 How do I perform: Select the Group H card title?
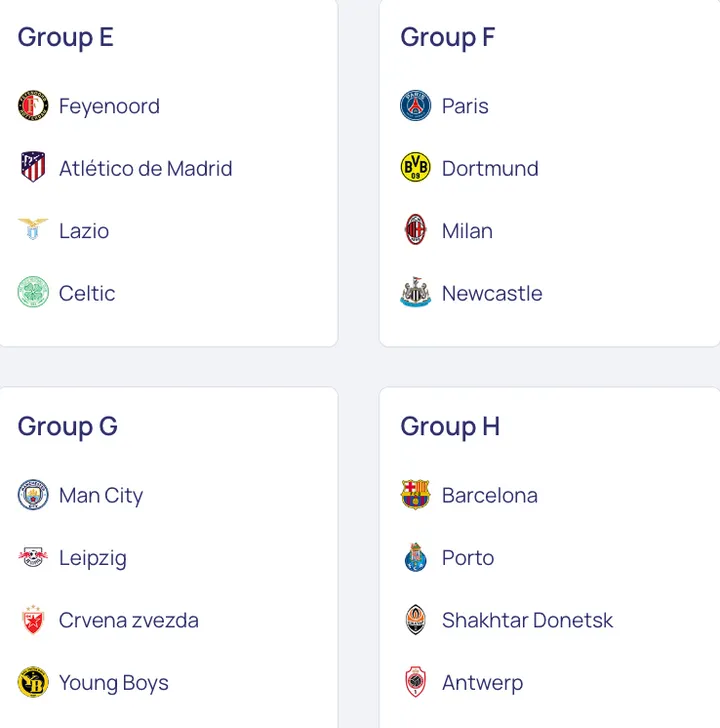tap(450, 426)
